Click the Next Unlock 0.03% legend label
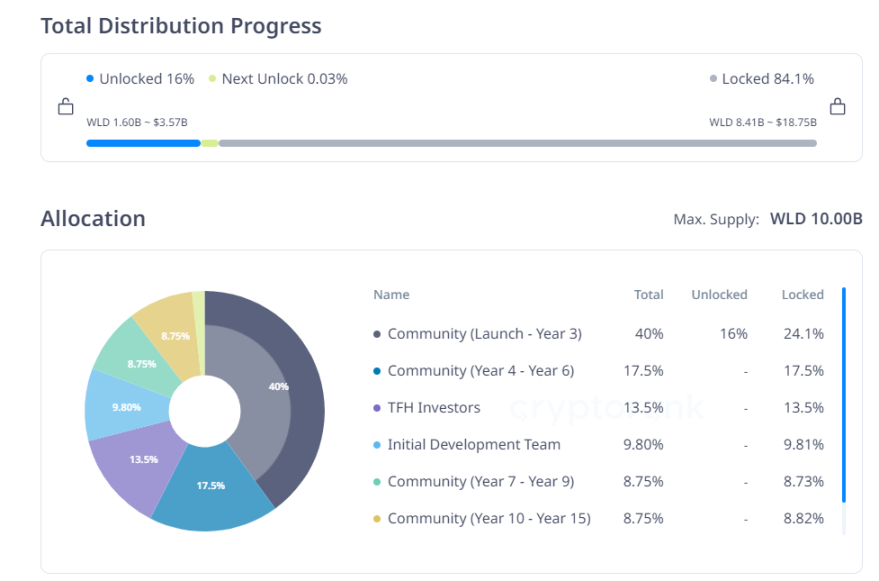 coord(285,79)
